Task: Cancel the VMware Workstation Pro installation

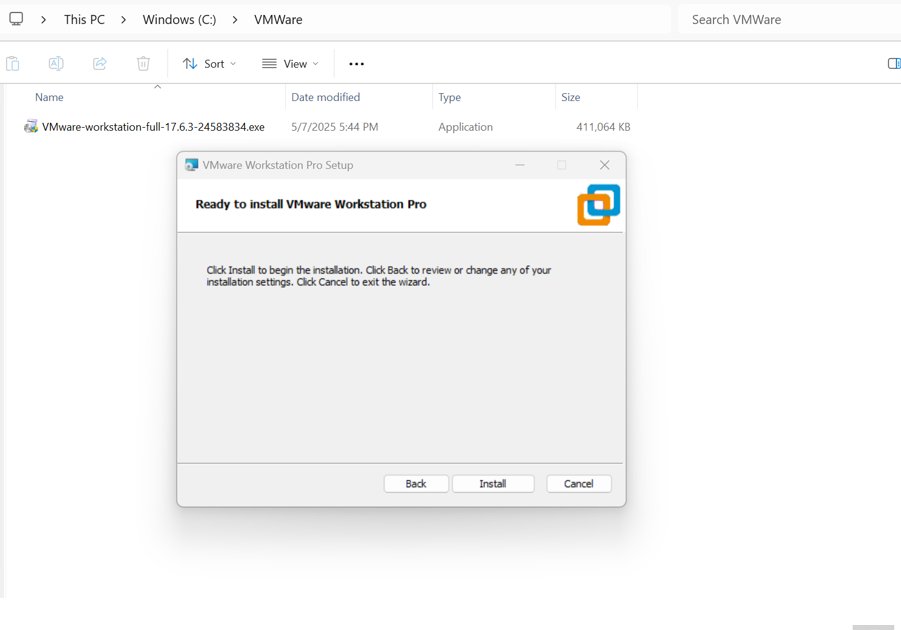Action: tap(578, 483)
